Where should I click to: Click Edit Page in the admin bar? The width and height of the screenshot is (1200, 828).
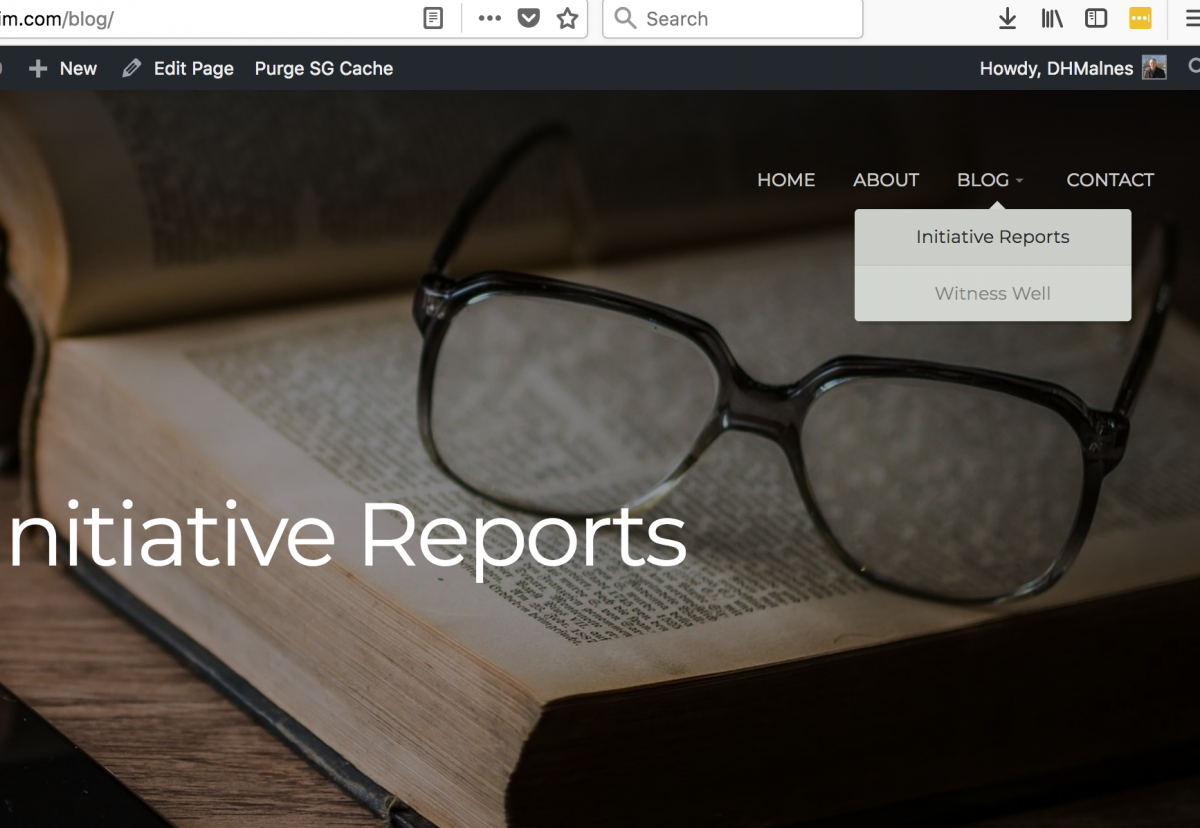[178, 68]
